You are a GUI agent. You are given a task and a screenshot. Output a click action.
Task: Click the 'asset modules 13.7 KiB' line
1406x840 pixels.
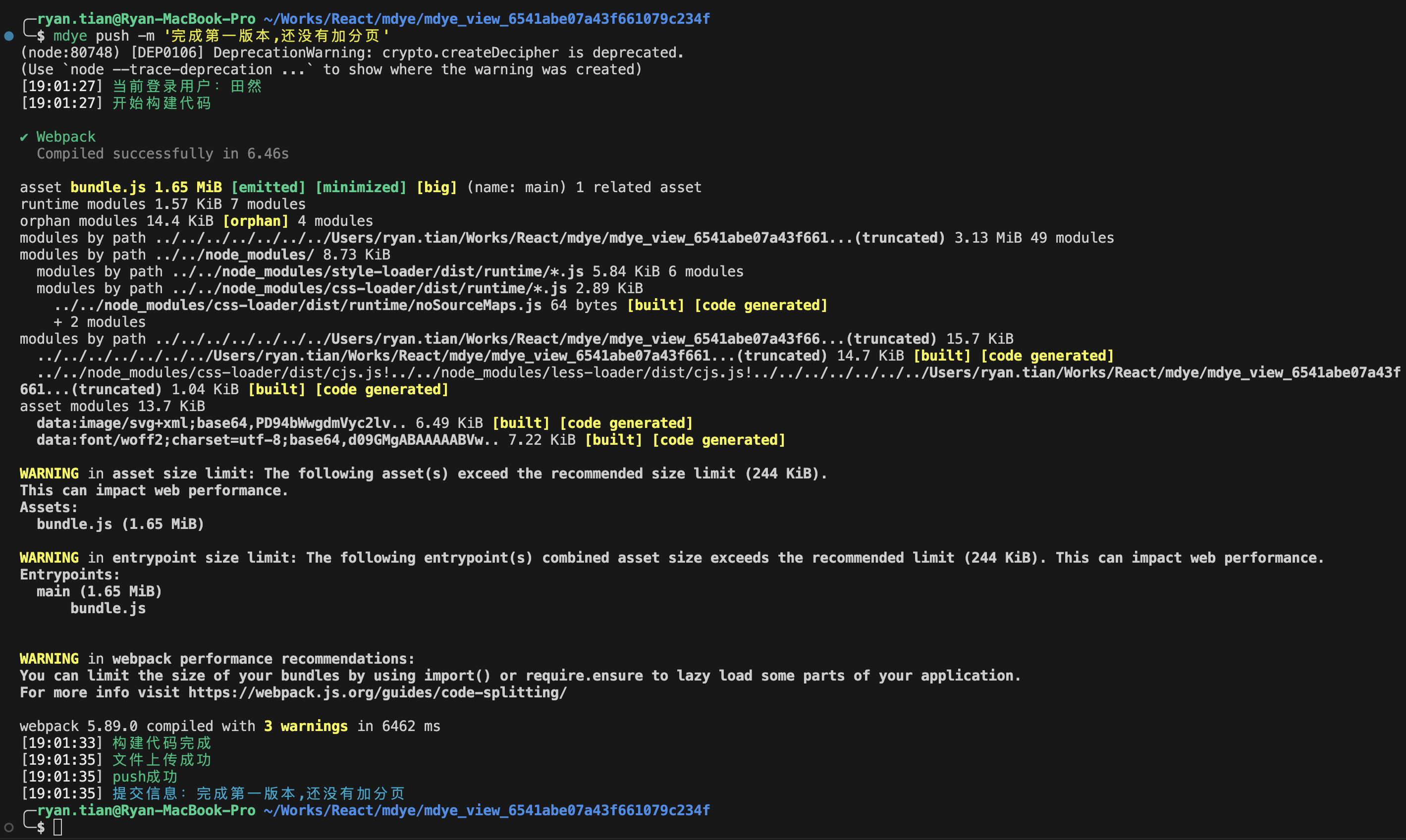[112, 407]
